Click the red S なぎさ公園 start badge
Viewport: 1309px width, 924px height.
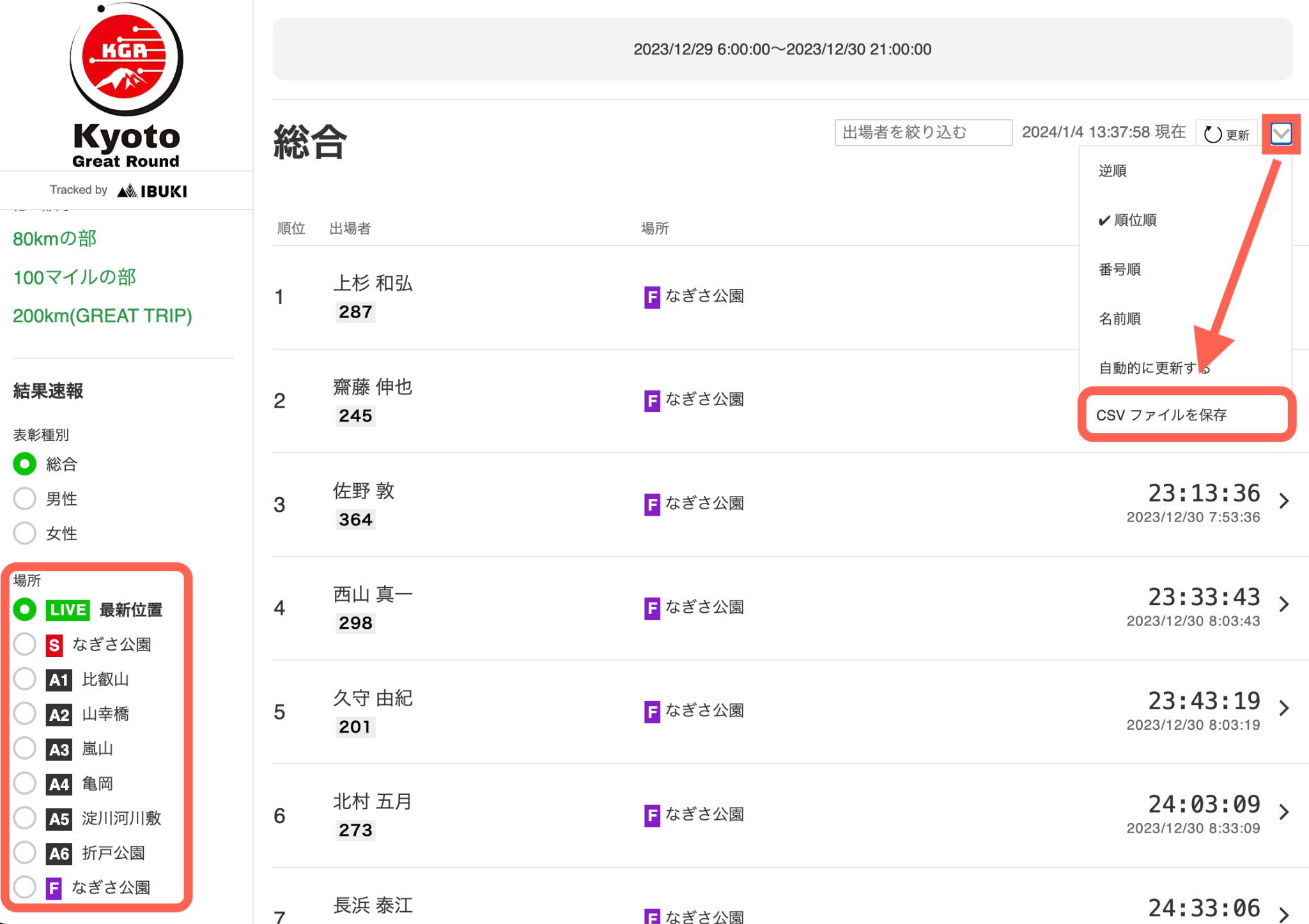(x=54, y=645)
